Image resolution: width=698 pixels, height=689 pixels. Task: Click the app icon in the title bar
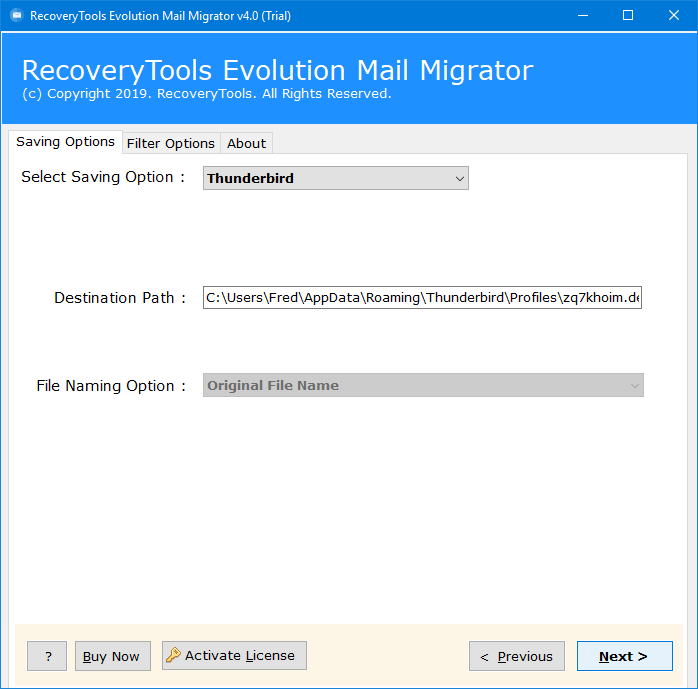(16, 16)
